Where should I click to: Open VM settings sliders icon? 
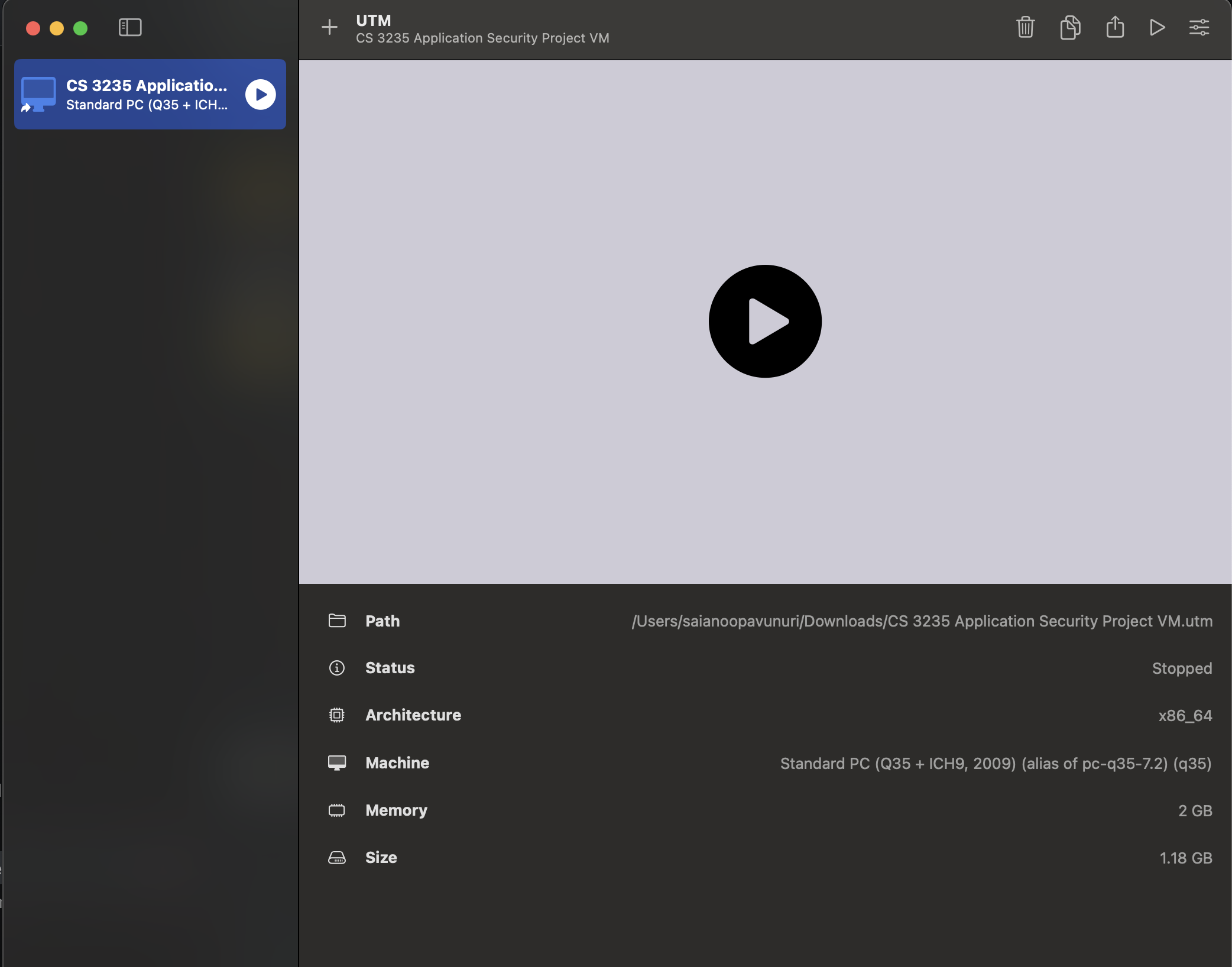point(1199,27)
